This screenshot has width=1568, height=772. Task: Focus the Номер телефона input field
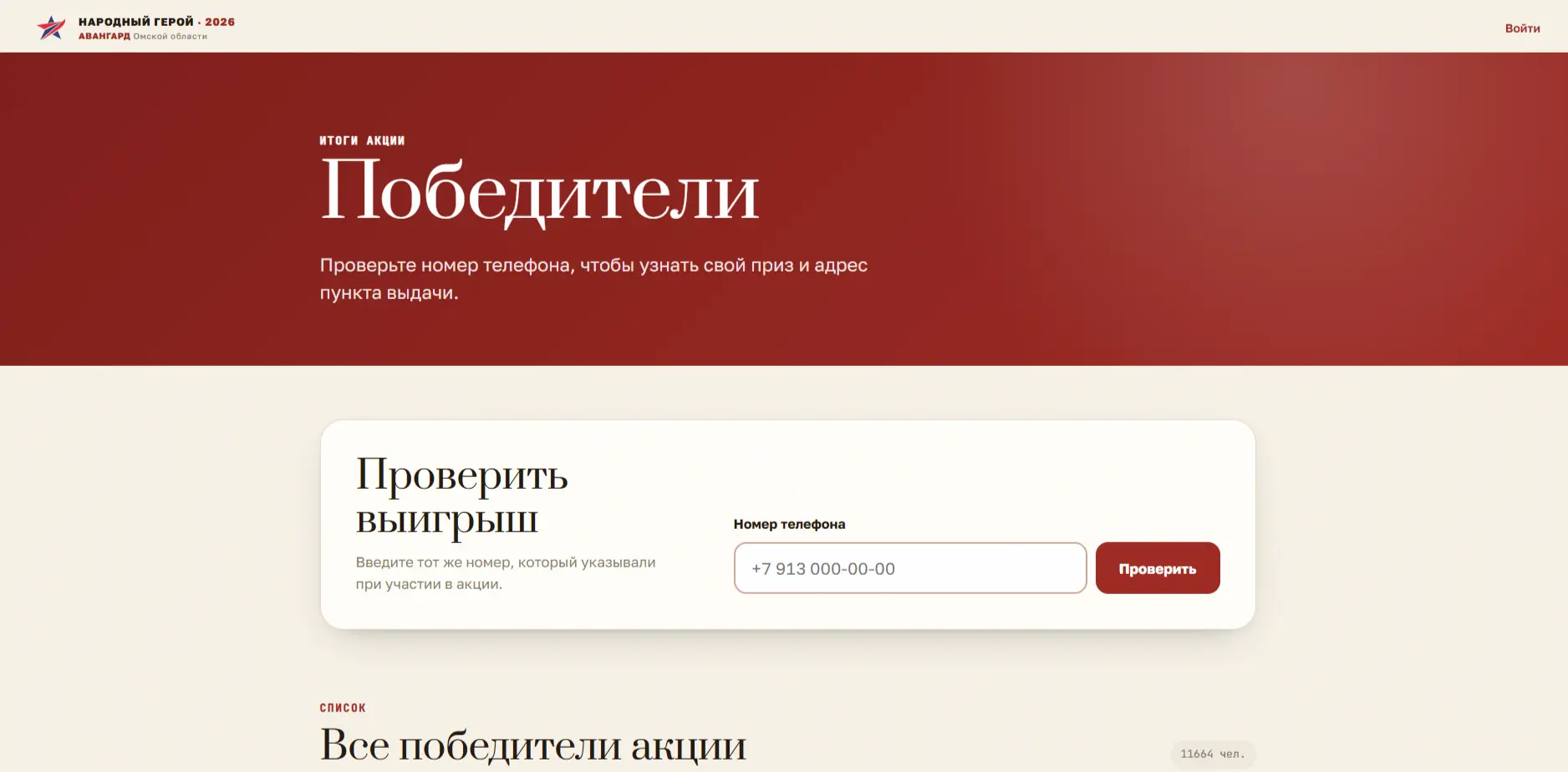click(x=910, y=568)
